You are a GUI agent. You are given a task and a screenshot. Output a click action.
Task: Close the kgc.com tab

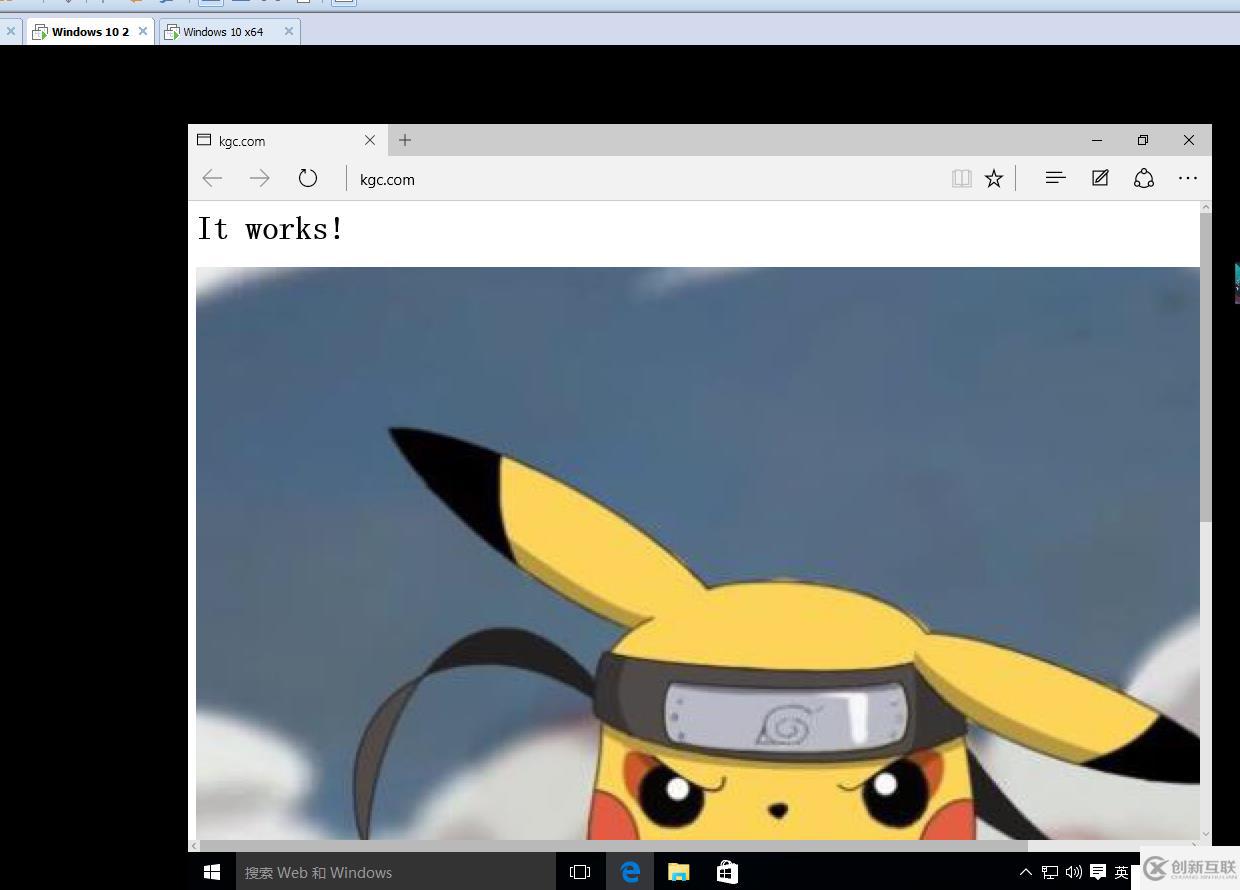(370, 140)
